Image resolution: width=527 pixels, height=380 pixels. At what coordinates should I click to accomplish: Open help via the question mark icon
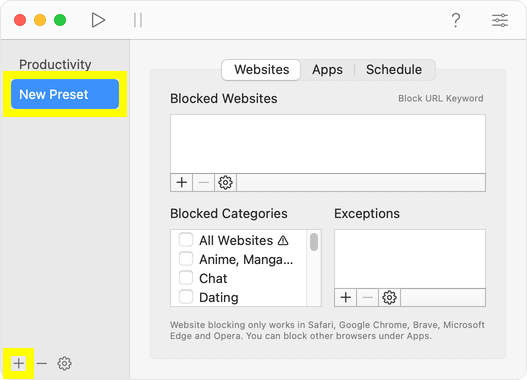[x=456, y=20]
